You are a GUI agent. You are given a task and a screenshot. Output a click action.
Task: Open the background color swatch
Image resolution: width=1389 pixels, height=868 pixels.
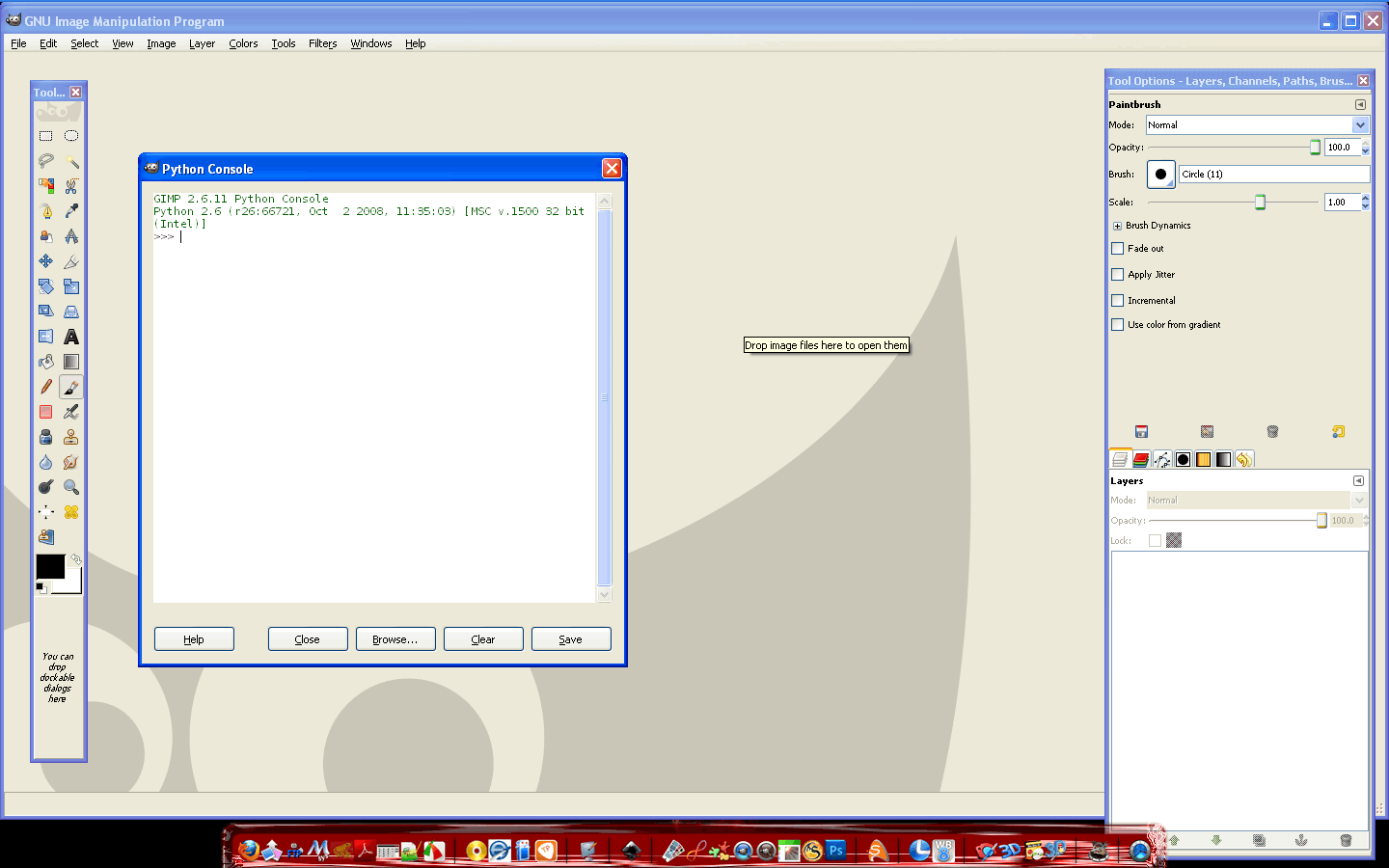(x=72, y=584)
